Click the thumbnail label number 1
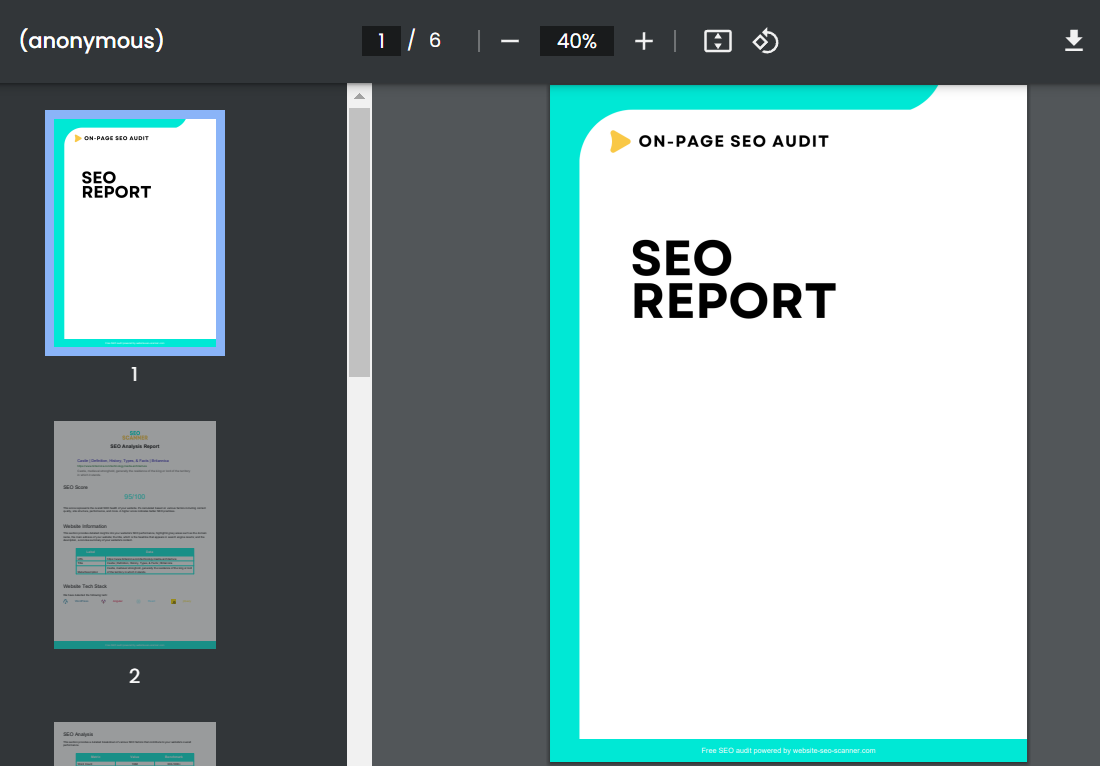The image size is (1100, 766). pyautogui.click(x=135, y=374)
